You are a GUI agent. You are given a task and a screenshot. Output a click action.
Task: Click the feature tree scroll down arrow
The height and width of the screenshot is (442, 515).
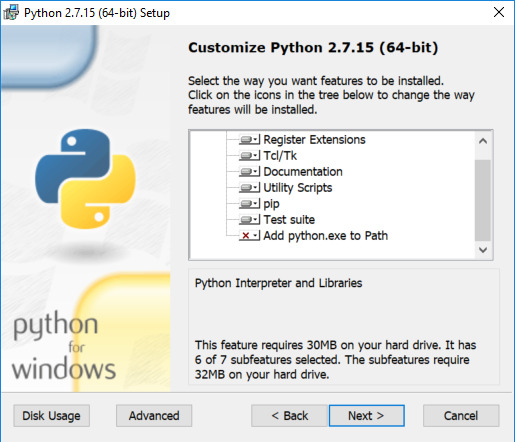[483, 250]
